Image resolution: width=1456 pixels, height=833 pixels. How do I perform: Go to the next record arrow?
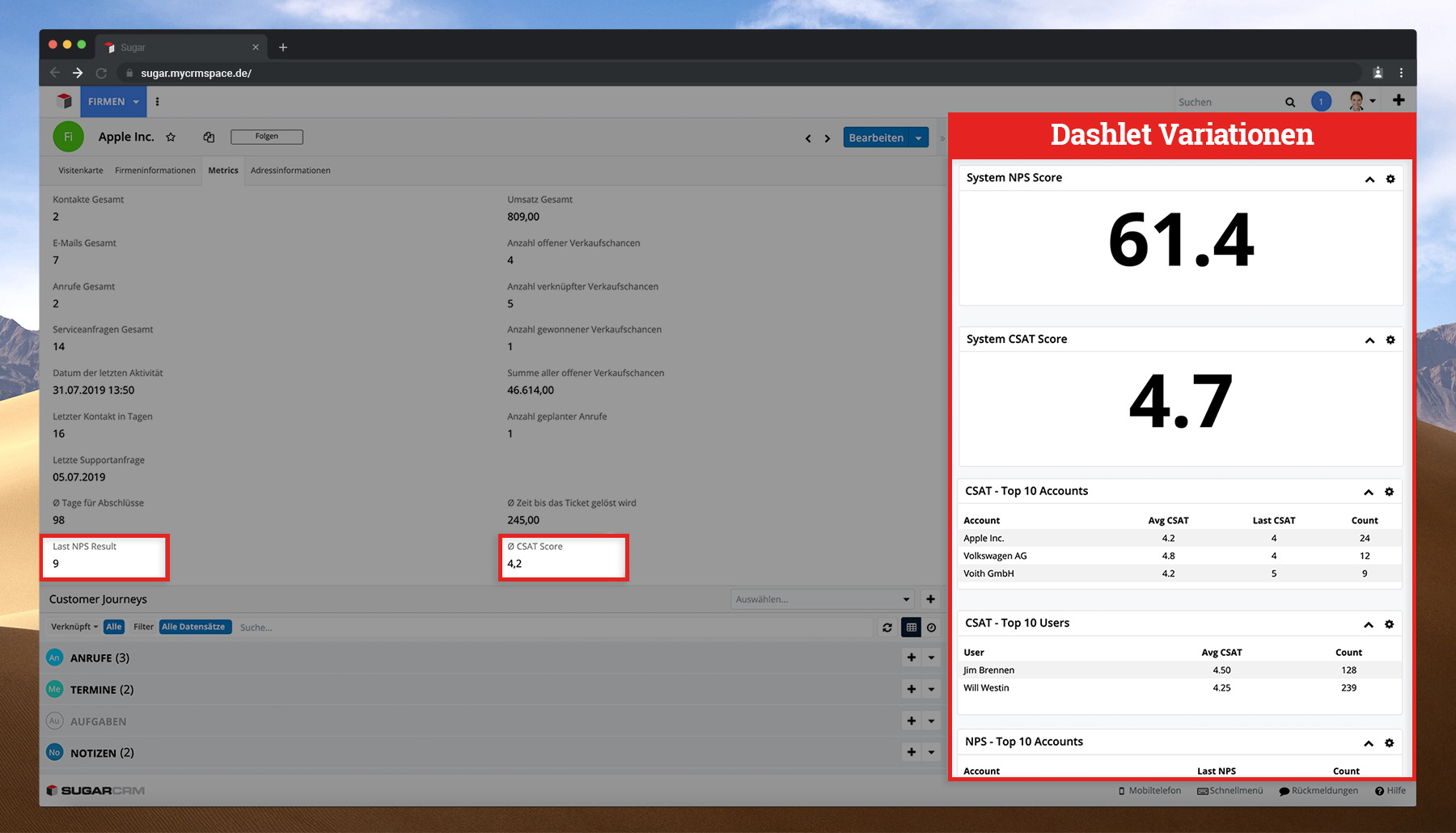click(x=827, y=139)
